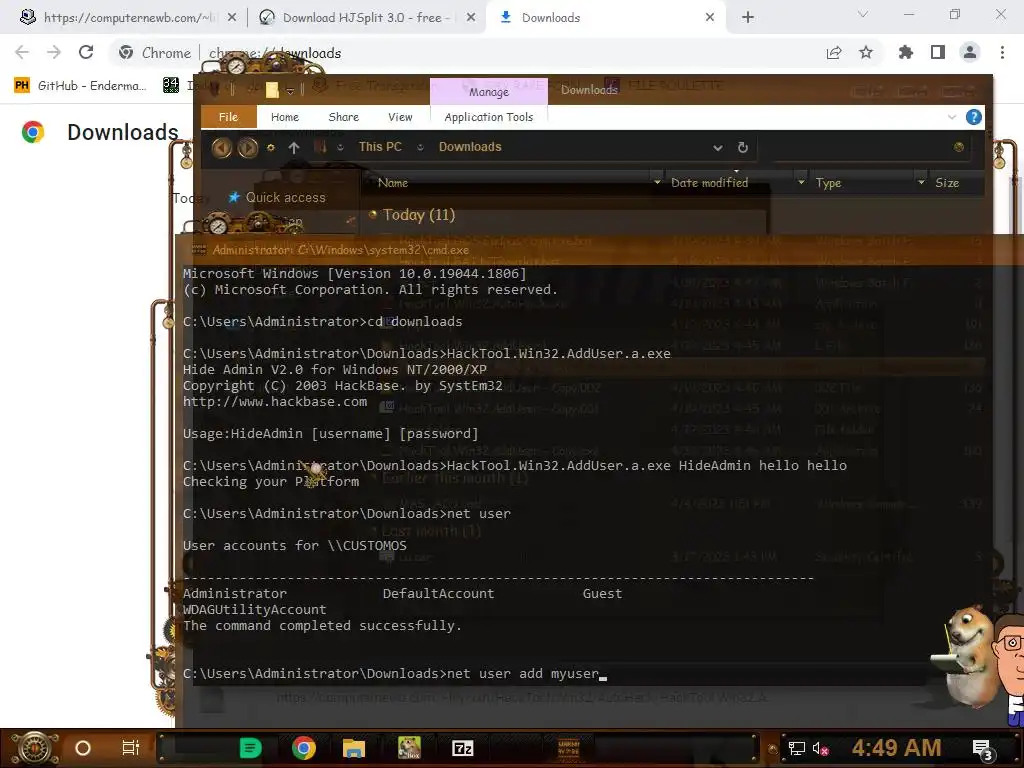This screenshot has height=768, width=1024.
Task: Open the Name column filter arrow
Action: coord(657,183)
